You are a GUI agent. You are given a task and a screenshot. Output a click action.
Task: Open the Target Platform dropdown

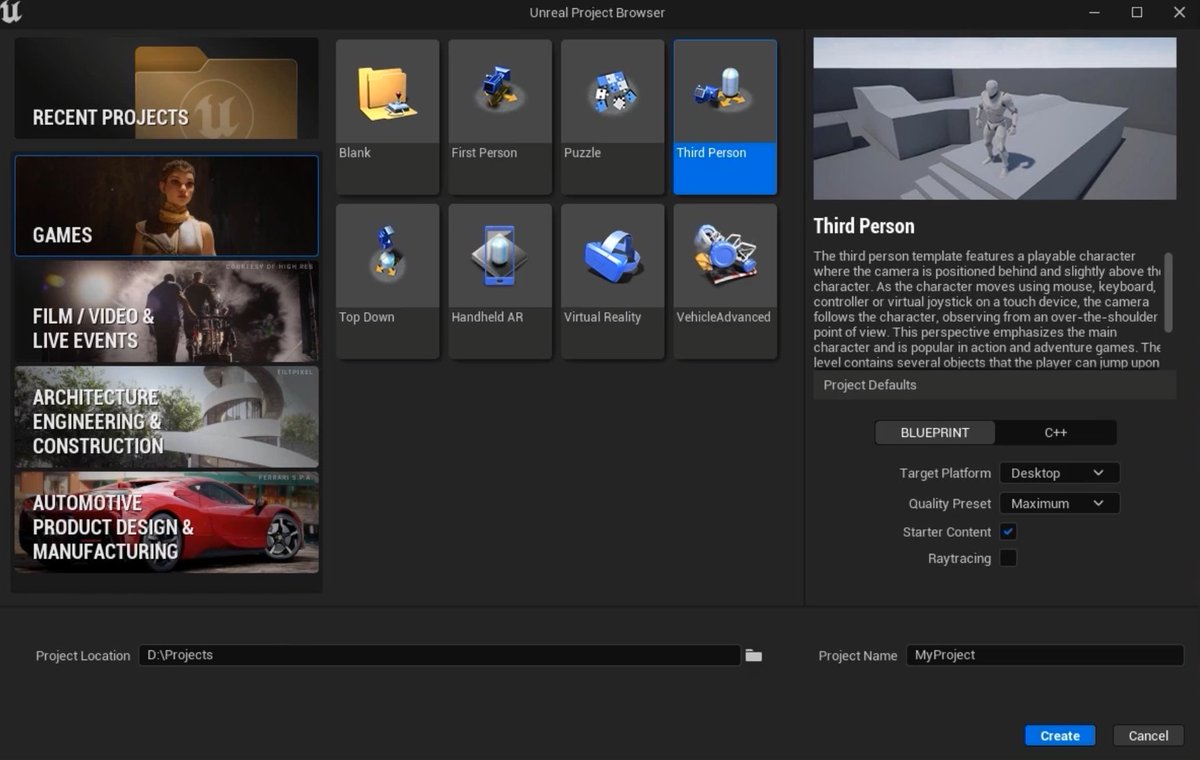point(1059,473)
